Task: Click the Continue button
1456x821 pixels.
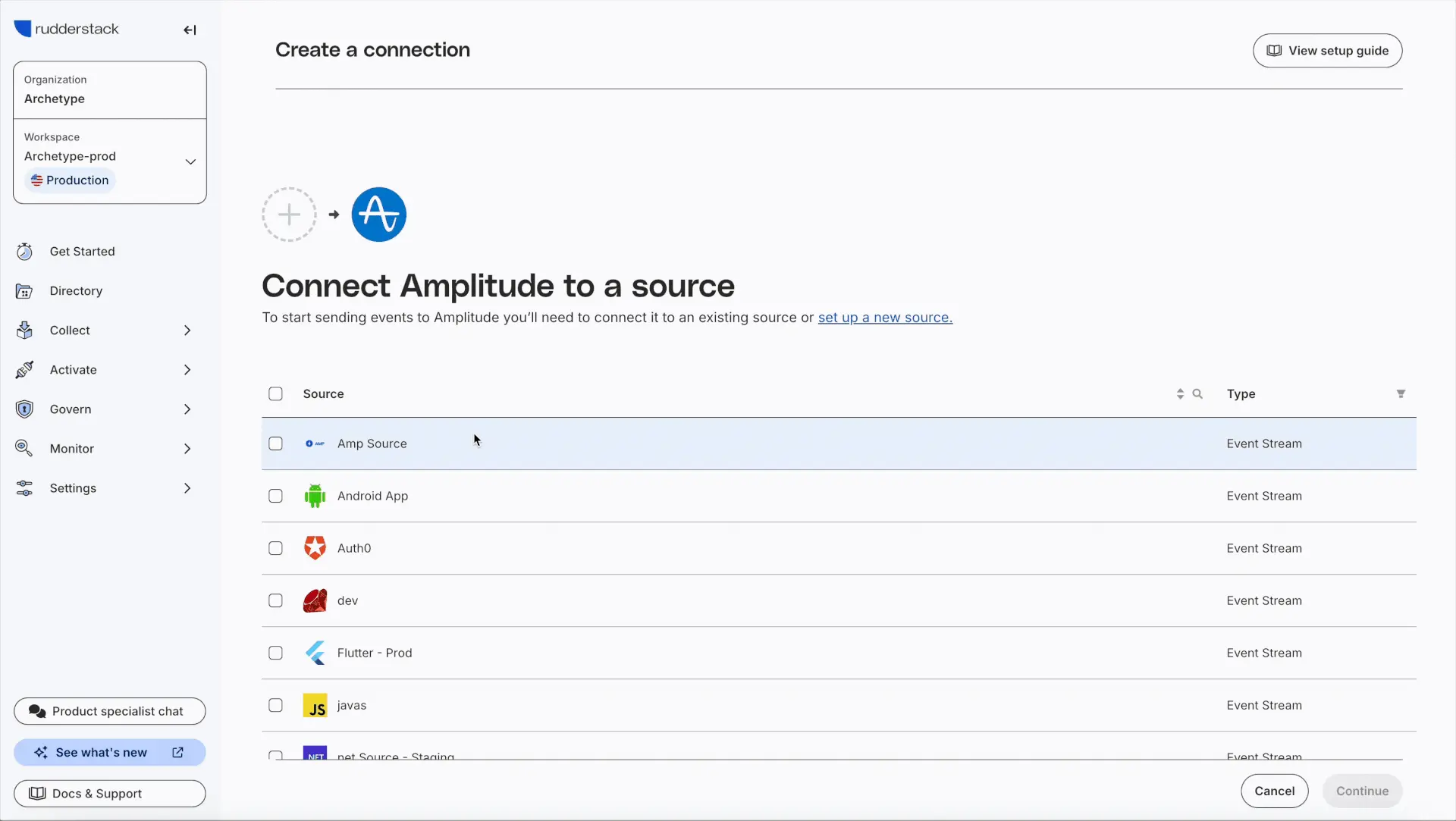Action: (x=1362, y=791)
